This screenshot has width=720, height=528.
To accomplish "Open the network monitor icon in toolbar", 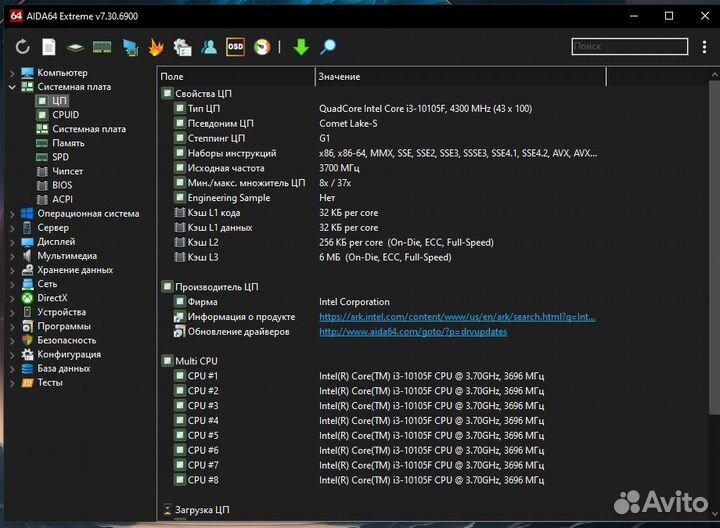I will (x=130, y=47).
